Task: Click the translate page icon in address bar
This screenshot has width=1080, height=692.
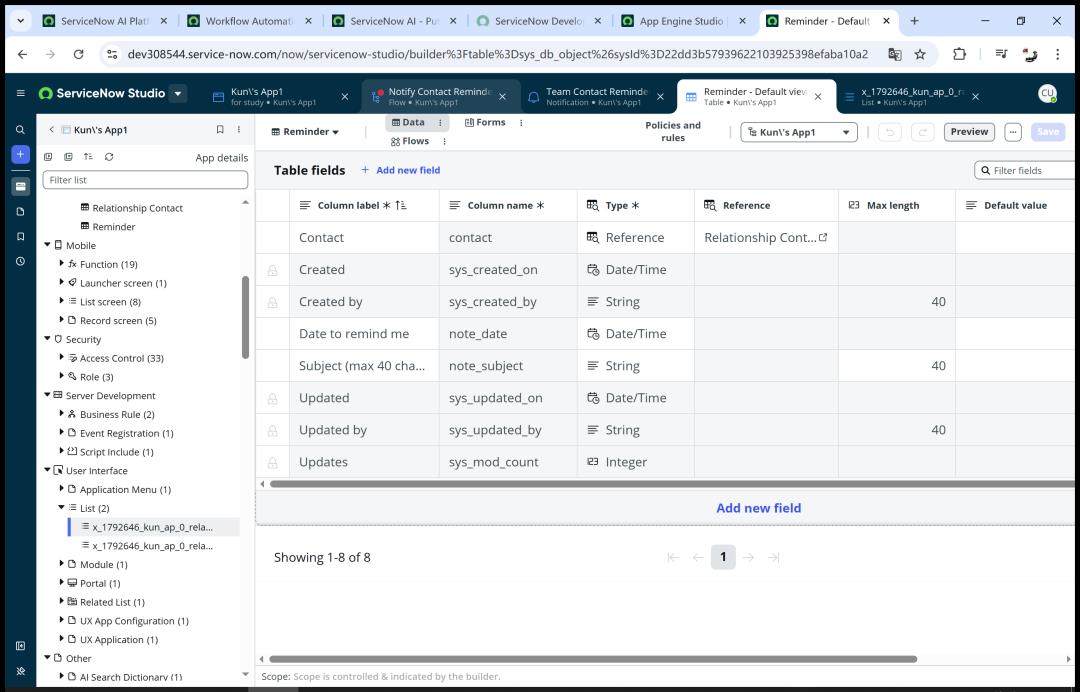Action: (895, 54)
